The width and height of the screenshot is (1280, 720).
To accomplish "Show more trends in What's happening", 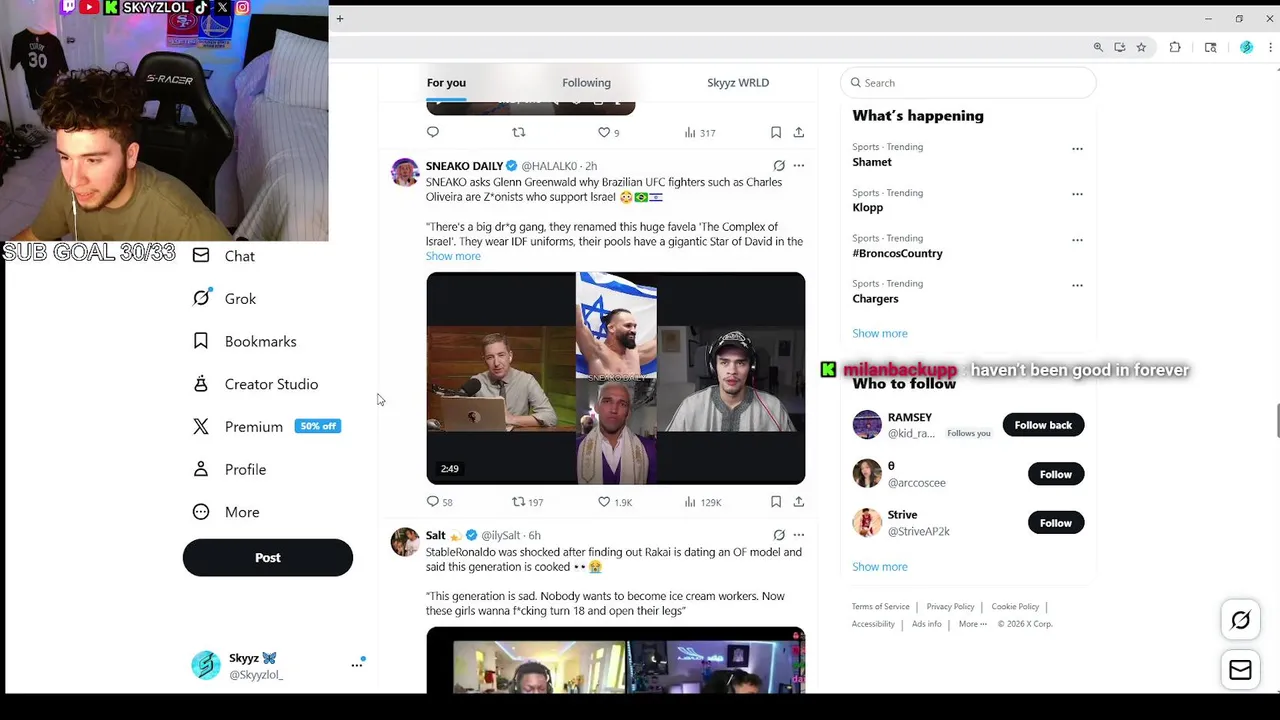I will coord(880,333).
